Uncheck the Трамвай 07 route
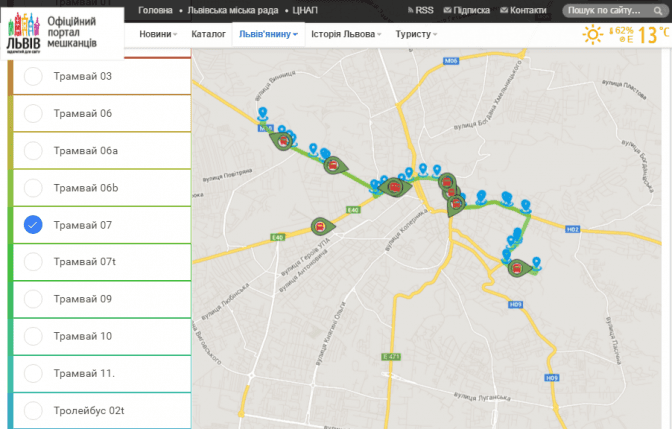Screen dimensions: 672x429 coord(33,225)
